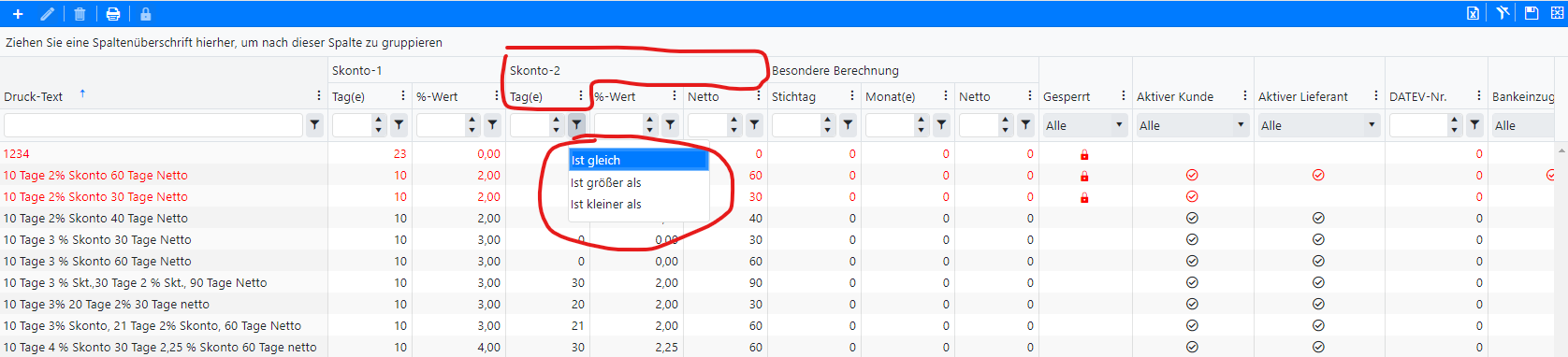
Task: Open column menu for Monat(e)
Action: [x=946, y=96]
